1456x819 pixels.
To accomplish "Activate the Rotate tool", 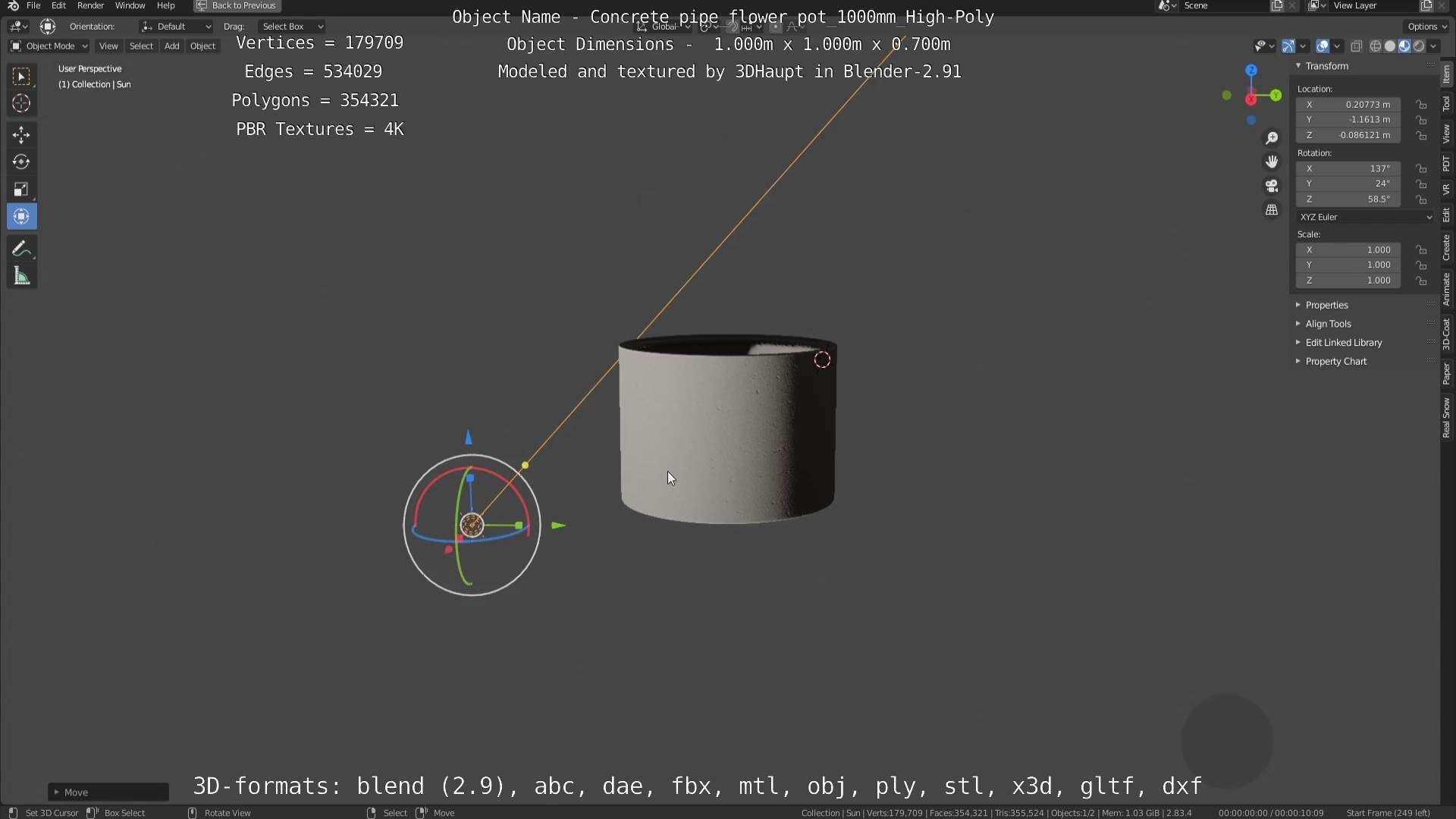I will [21, 162].
